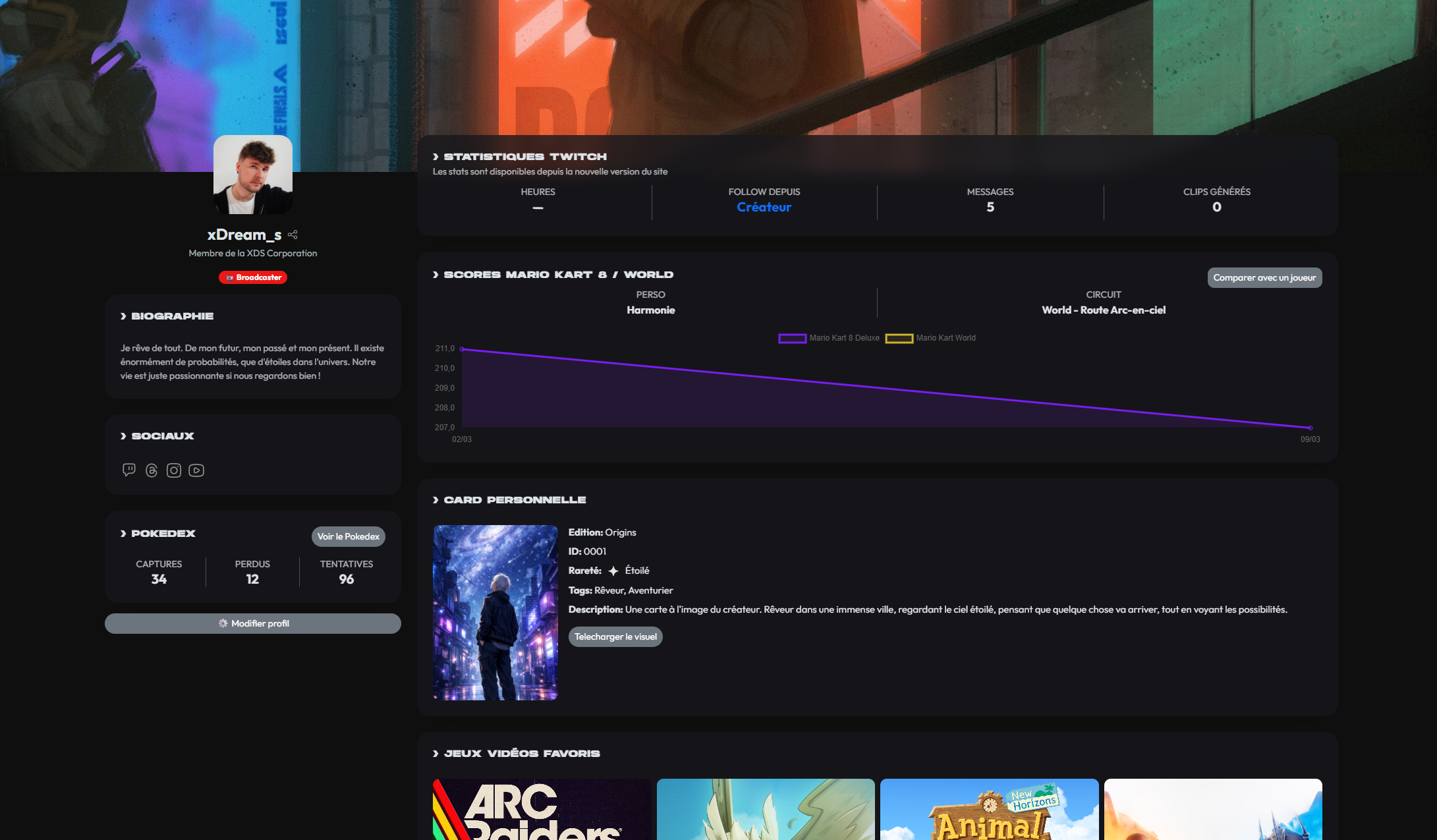The width and height of the screenshot is (1437, 840).
Task: Click Telecharger le visuel button
Action: pyautogui.click(x=615, y=636)
